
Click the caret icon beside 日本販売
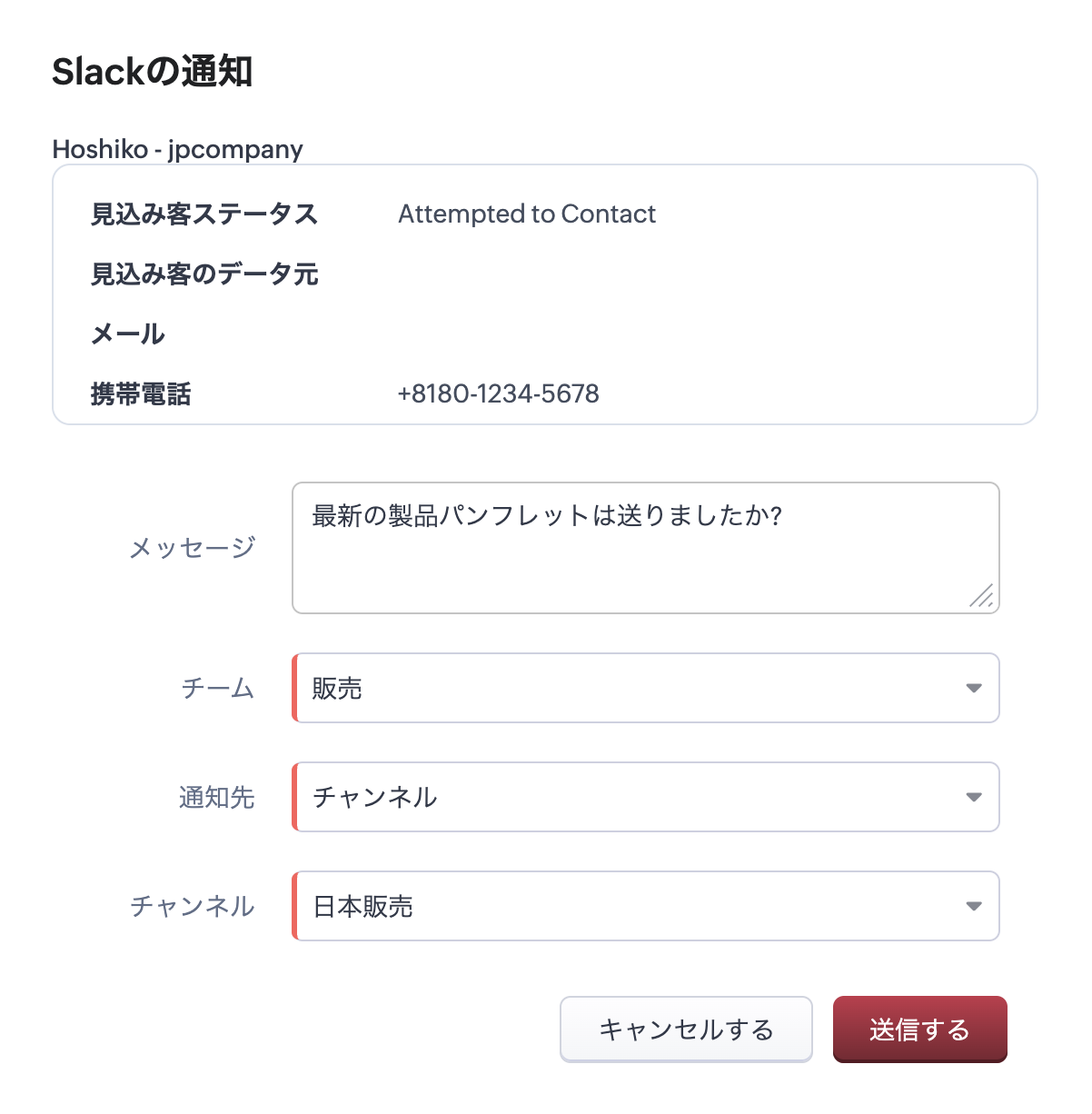tap(974, 906)
